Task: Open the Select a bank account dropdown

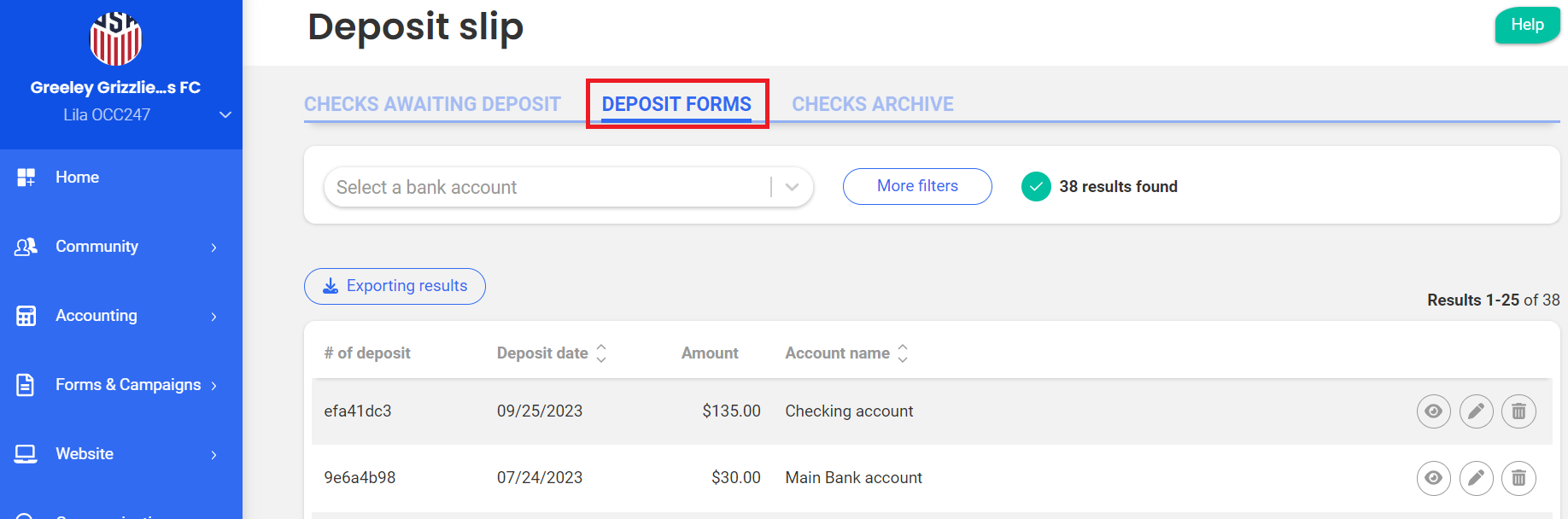Action: coord(568,187)
